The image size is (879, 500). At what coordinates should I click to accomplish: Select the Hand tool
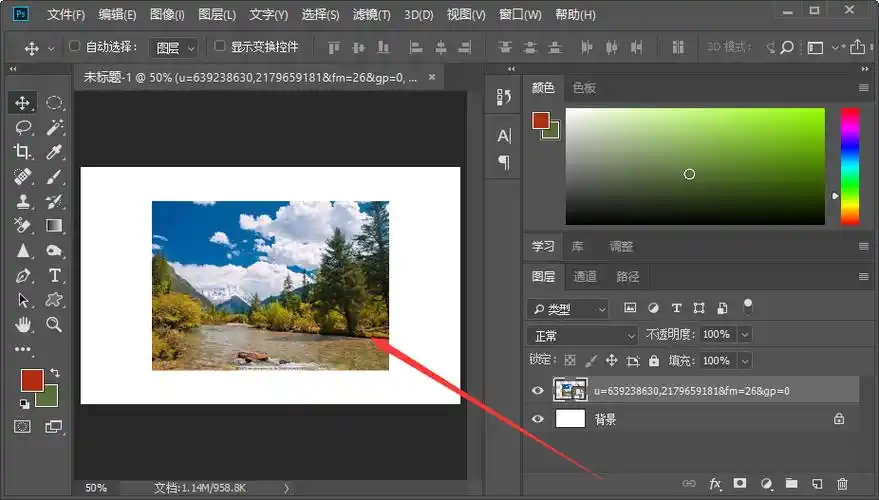tap(22, 324)
